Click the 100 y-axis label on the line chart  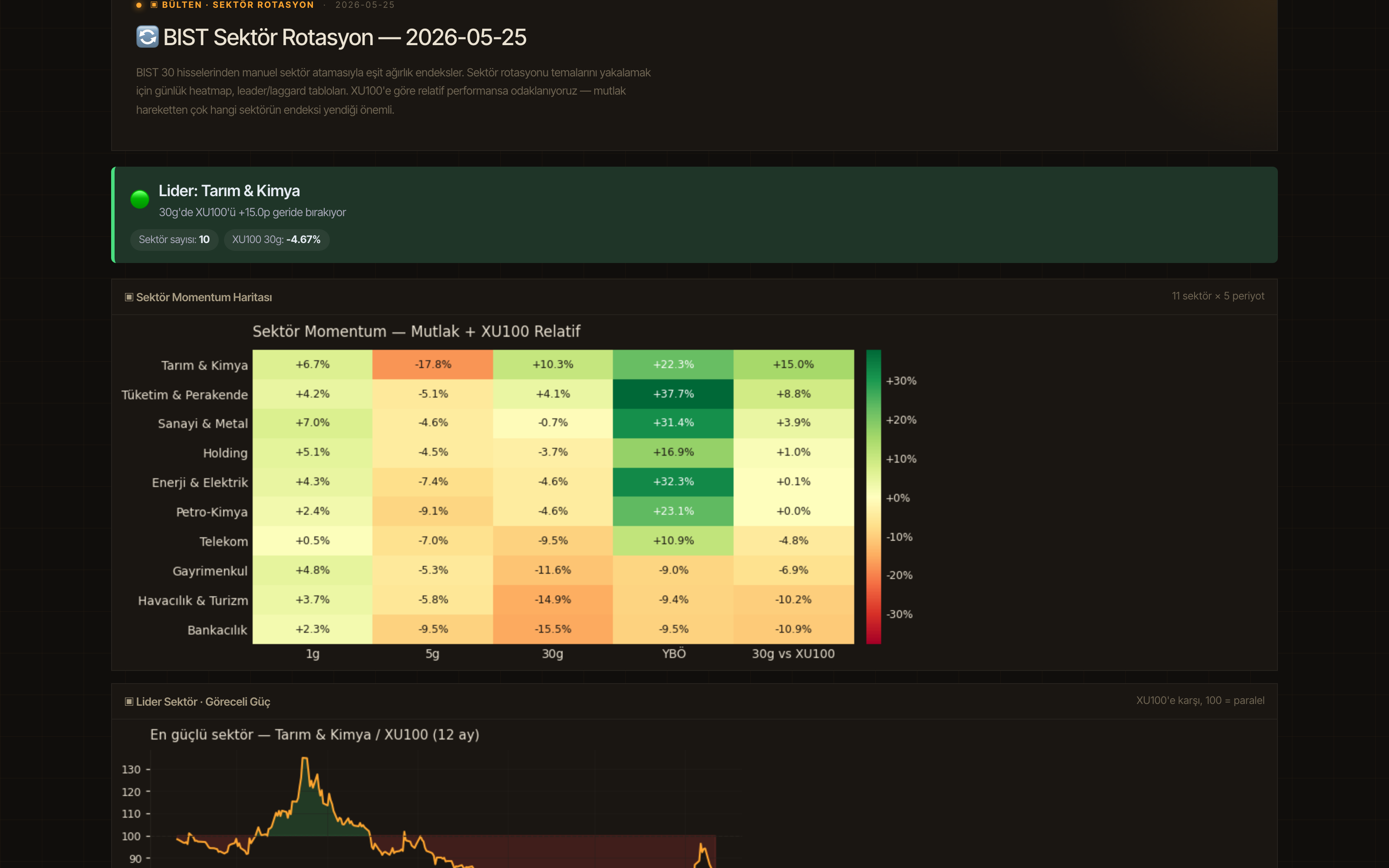(131, 836)
